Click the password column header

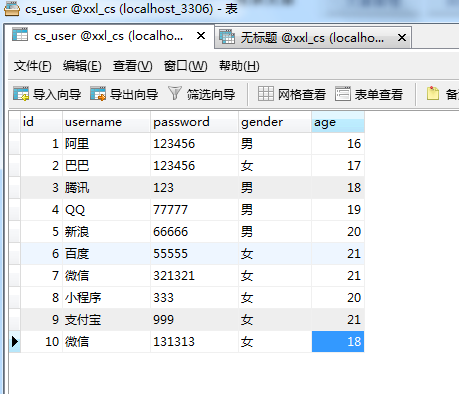pyautogui.click(x=194, y=122)
